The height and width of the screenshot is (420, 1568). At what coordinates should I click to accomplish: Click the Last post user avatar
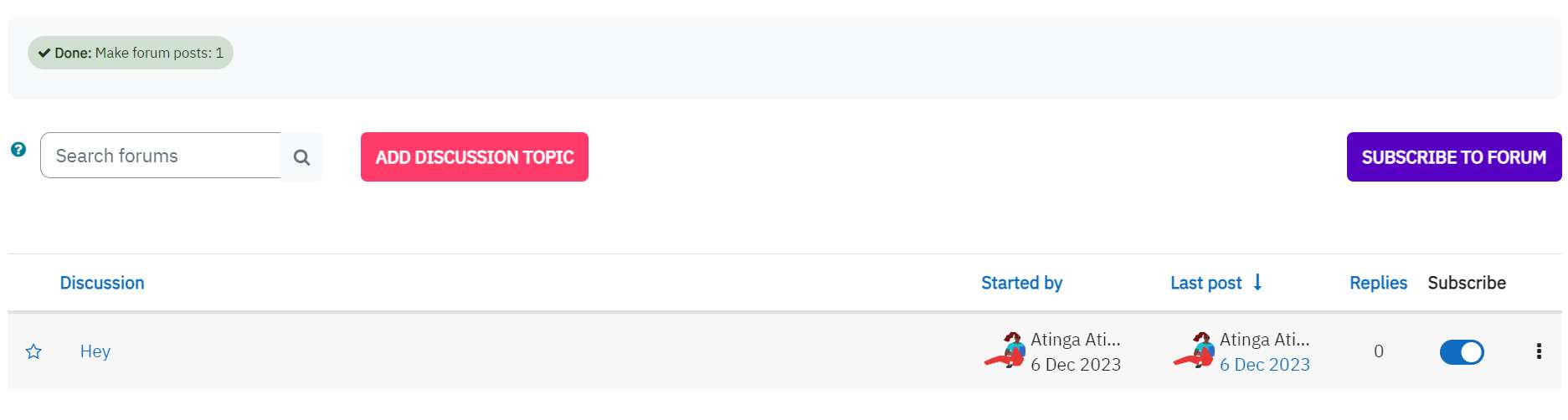[1194, 351]
